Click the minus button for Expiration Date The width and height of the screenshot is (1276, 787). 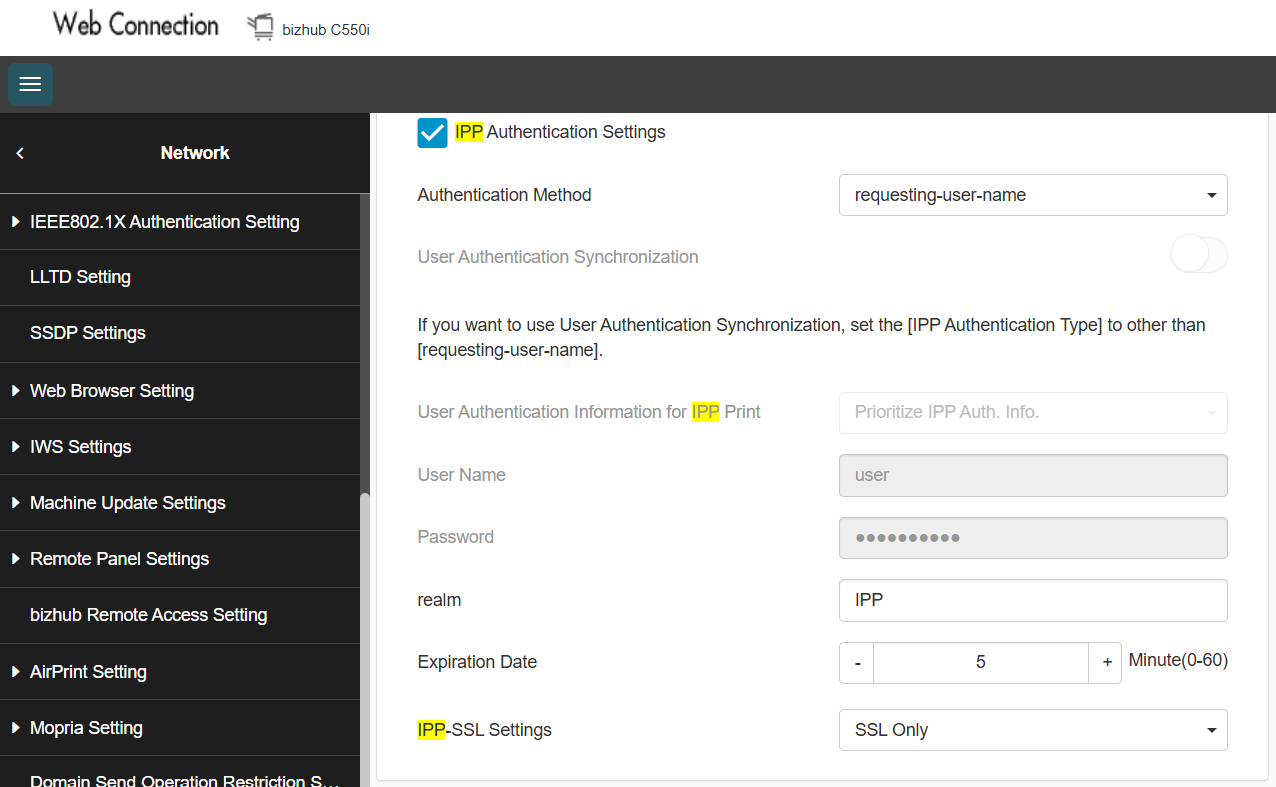tap(857, 662)
